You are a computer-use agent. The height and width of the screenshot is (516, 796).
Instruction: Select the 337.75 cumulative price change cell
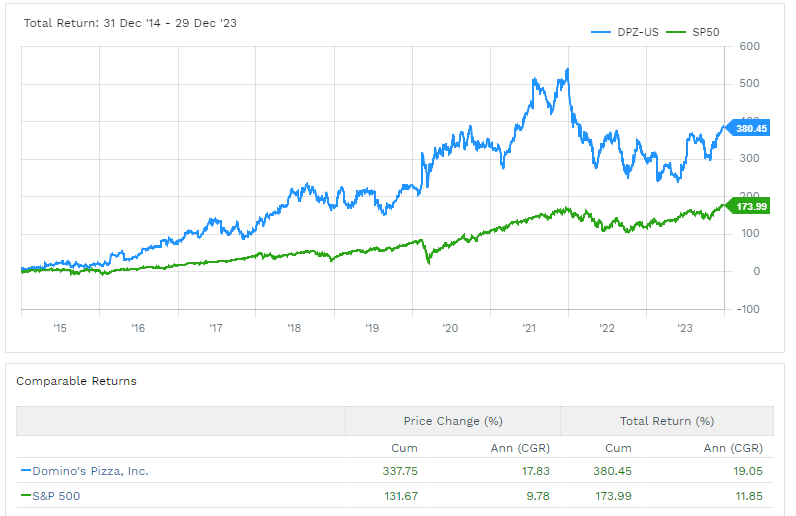[x=399, y=471]
